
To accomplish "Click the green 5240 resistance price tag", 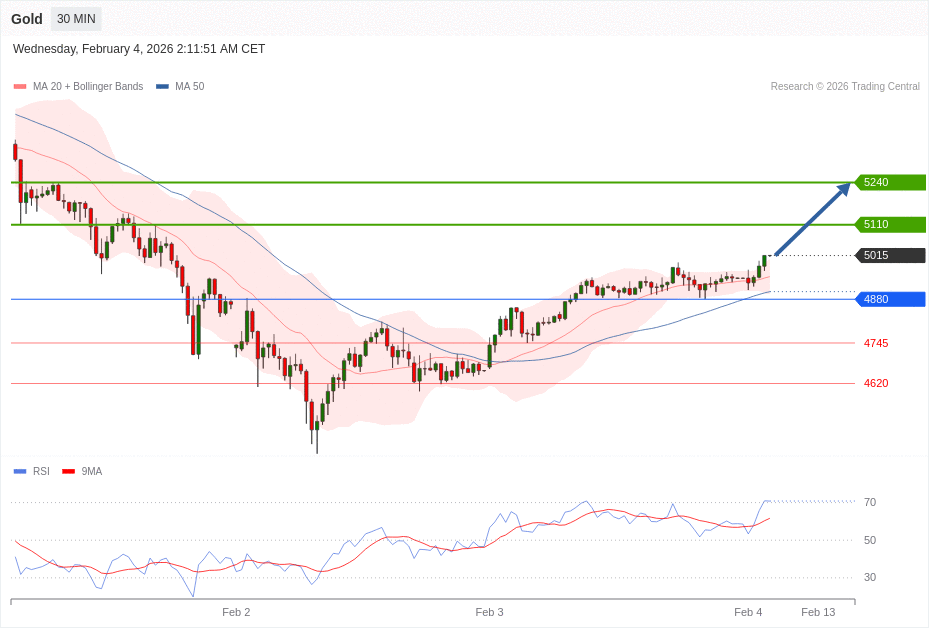I will (x=888, y=182).
